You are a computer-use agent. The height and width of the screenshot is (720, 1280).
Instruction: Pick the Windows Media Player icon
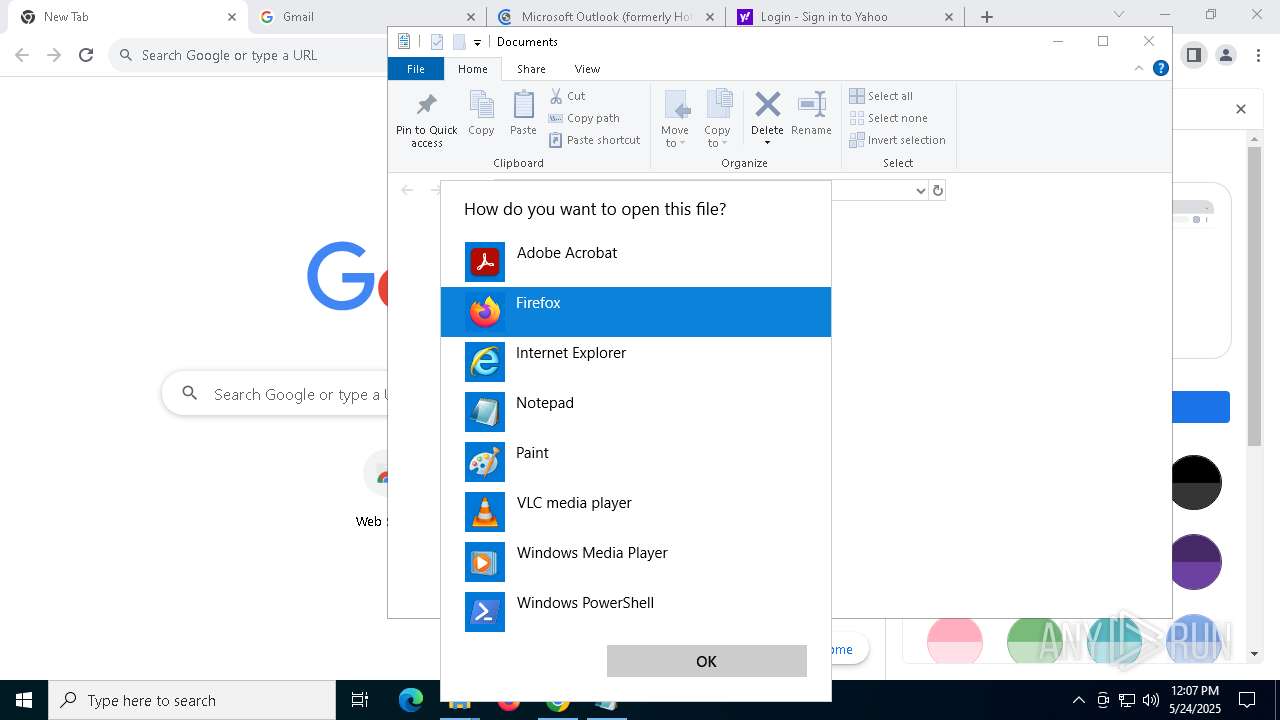point(485,562)
